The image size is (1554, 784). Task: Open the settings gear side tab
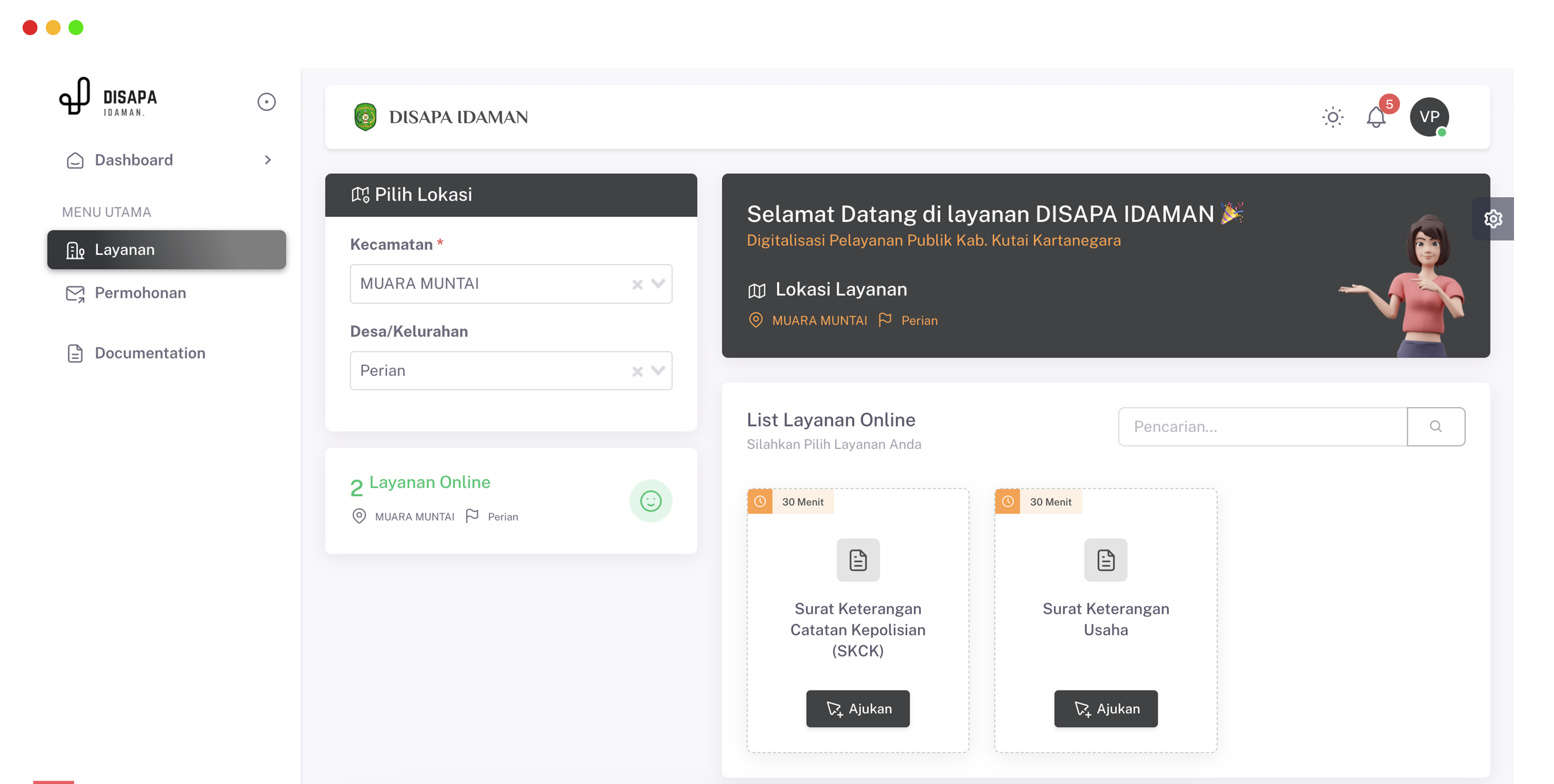point(1492,219)
